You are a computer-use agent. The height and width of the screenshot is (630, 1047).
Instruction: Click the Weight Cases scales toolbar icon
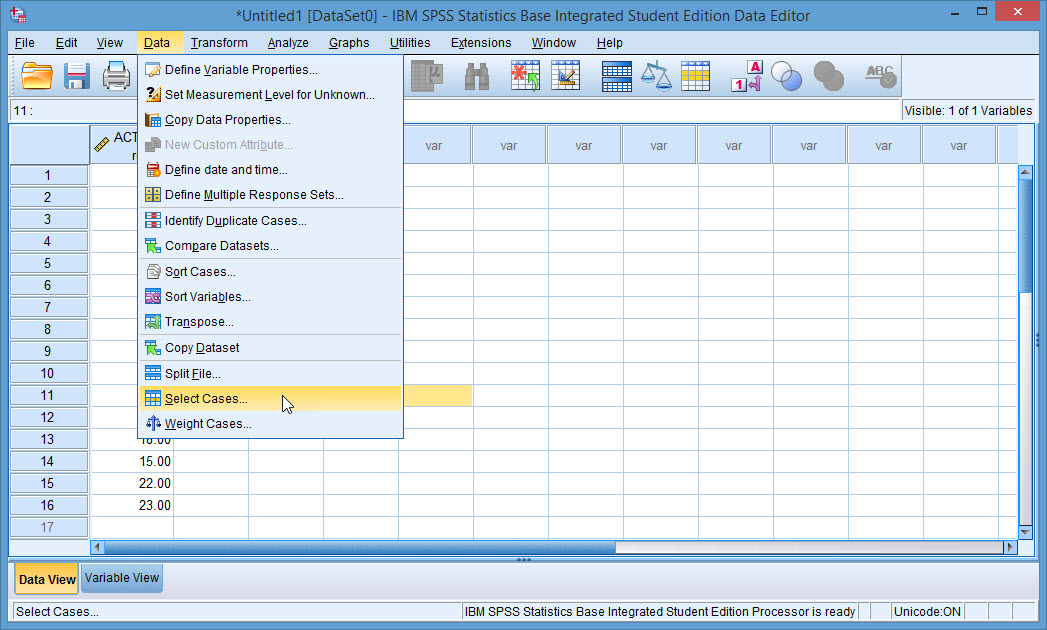656,76
